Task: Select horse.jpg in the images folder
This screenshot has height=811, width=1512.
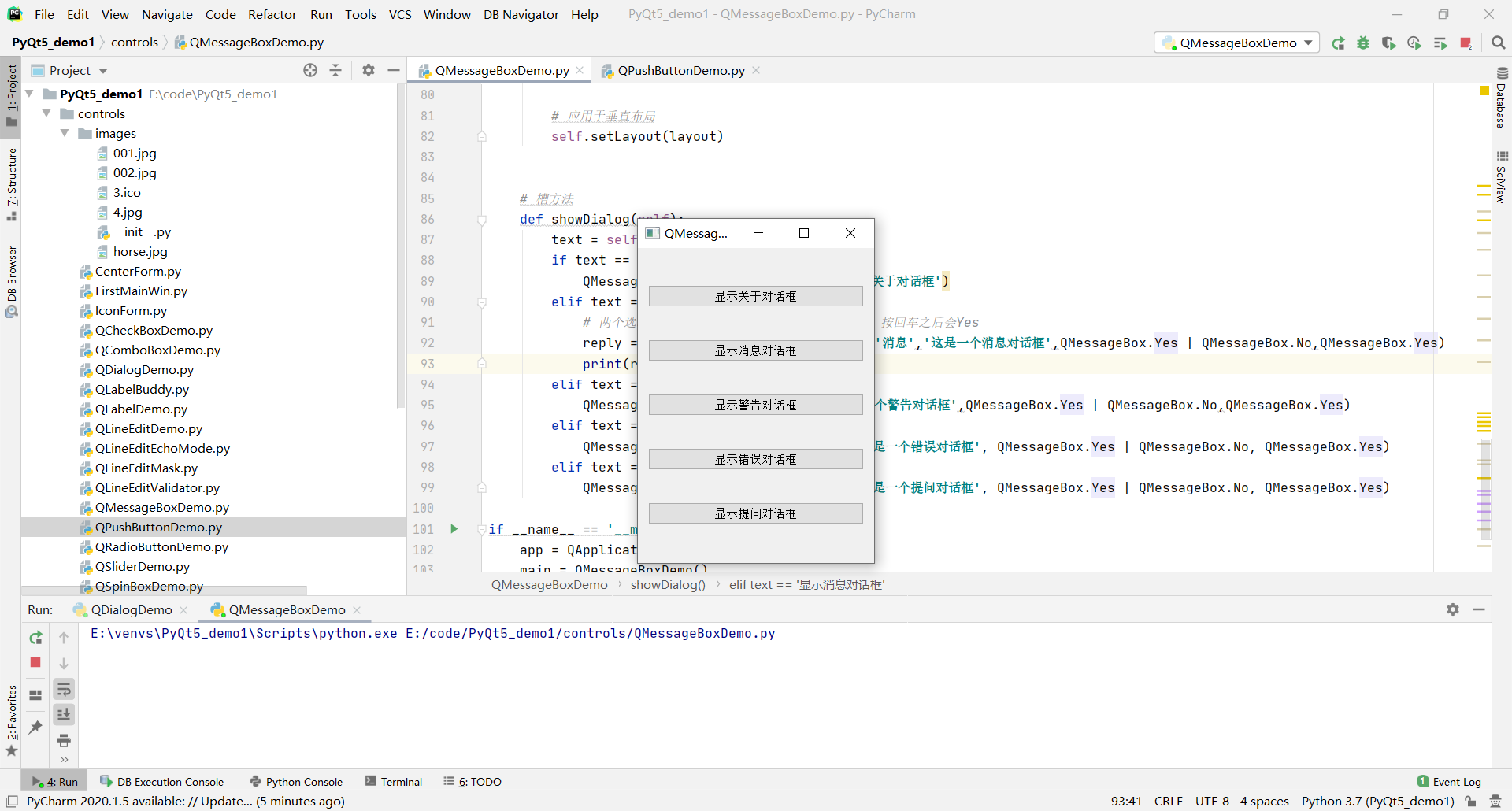Action: 140,252
